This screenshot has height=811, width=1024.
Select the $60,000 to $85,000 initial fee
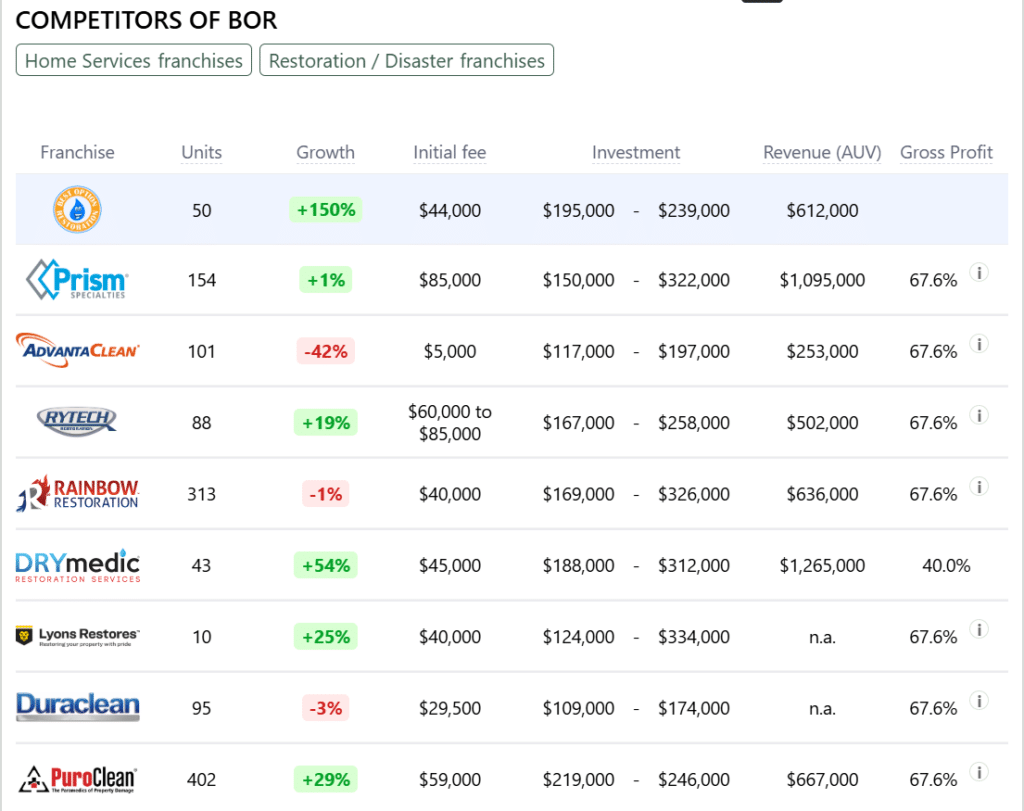(449, 422)
